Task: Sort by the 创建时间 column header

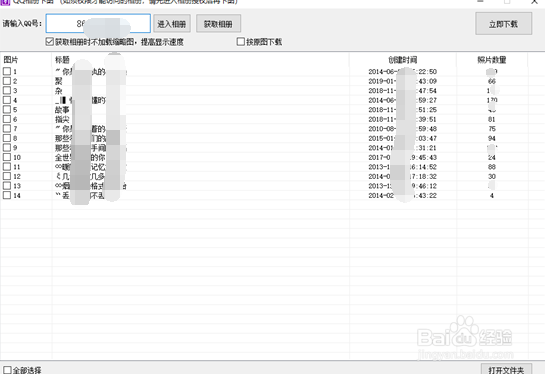Action: 403,60
